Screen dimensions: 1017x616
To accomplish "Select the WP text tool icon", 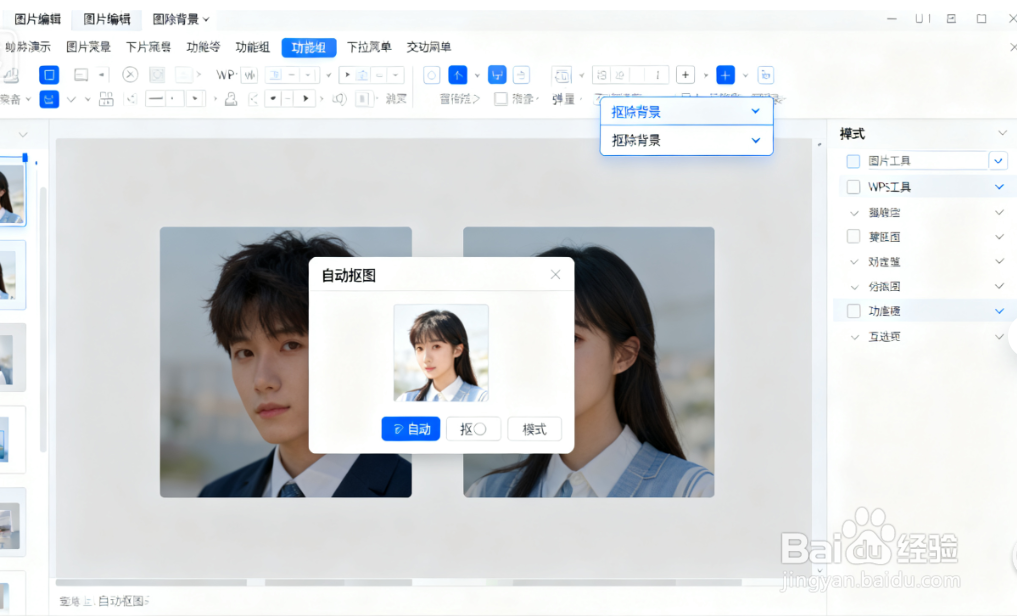I will point(226,74).
